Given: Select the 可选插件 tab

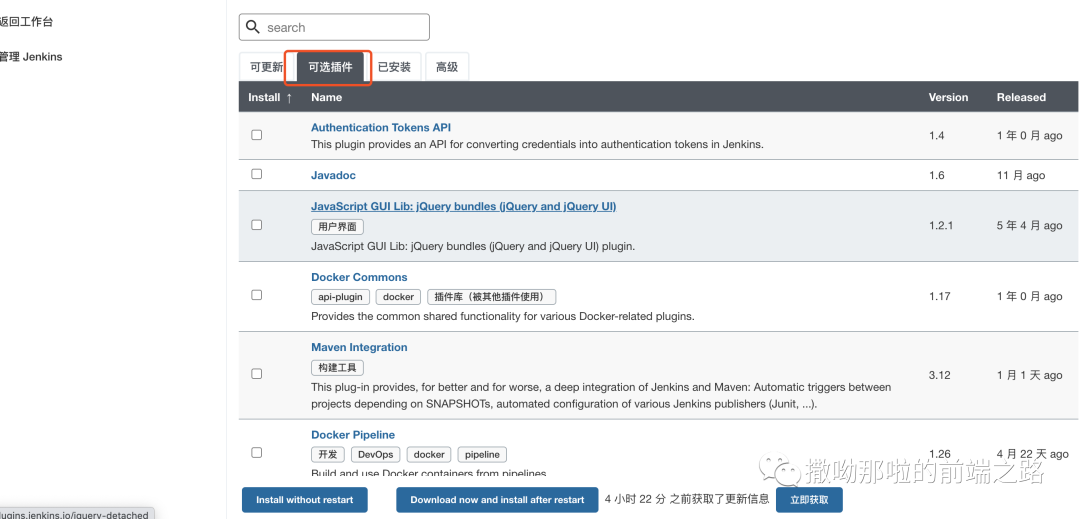Looking at the screenshot, I should pos(330,67).
